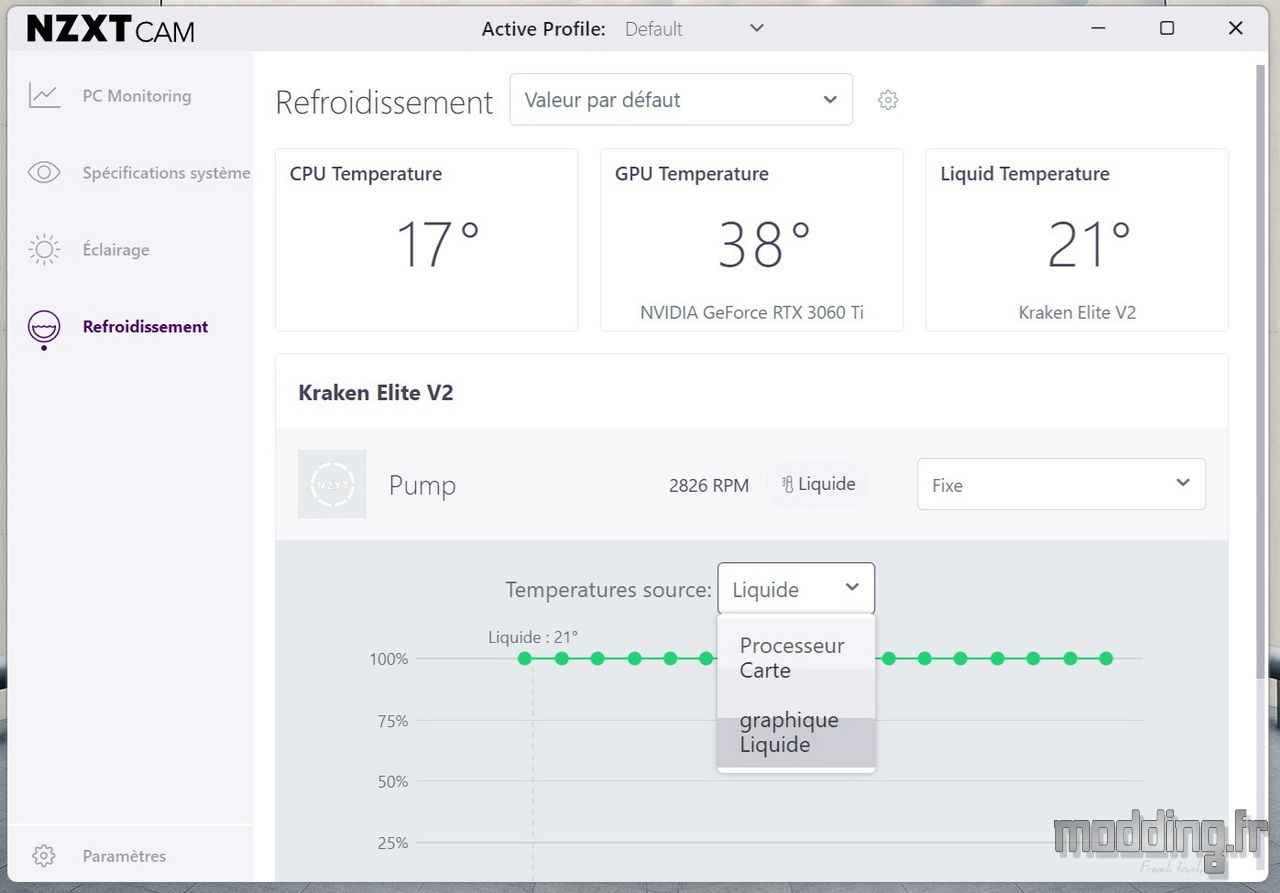
Task: Click the gear icon next to Paramètres
Action: pyautogui.click(x=44, y=856)
